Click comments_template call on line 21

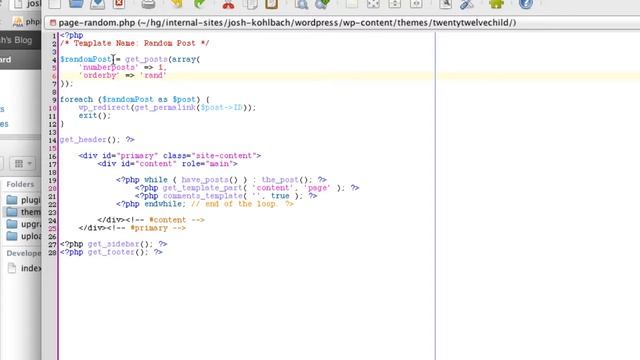pos(203,196)
